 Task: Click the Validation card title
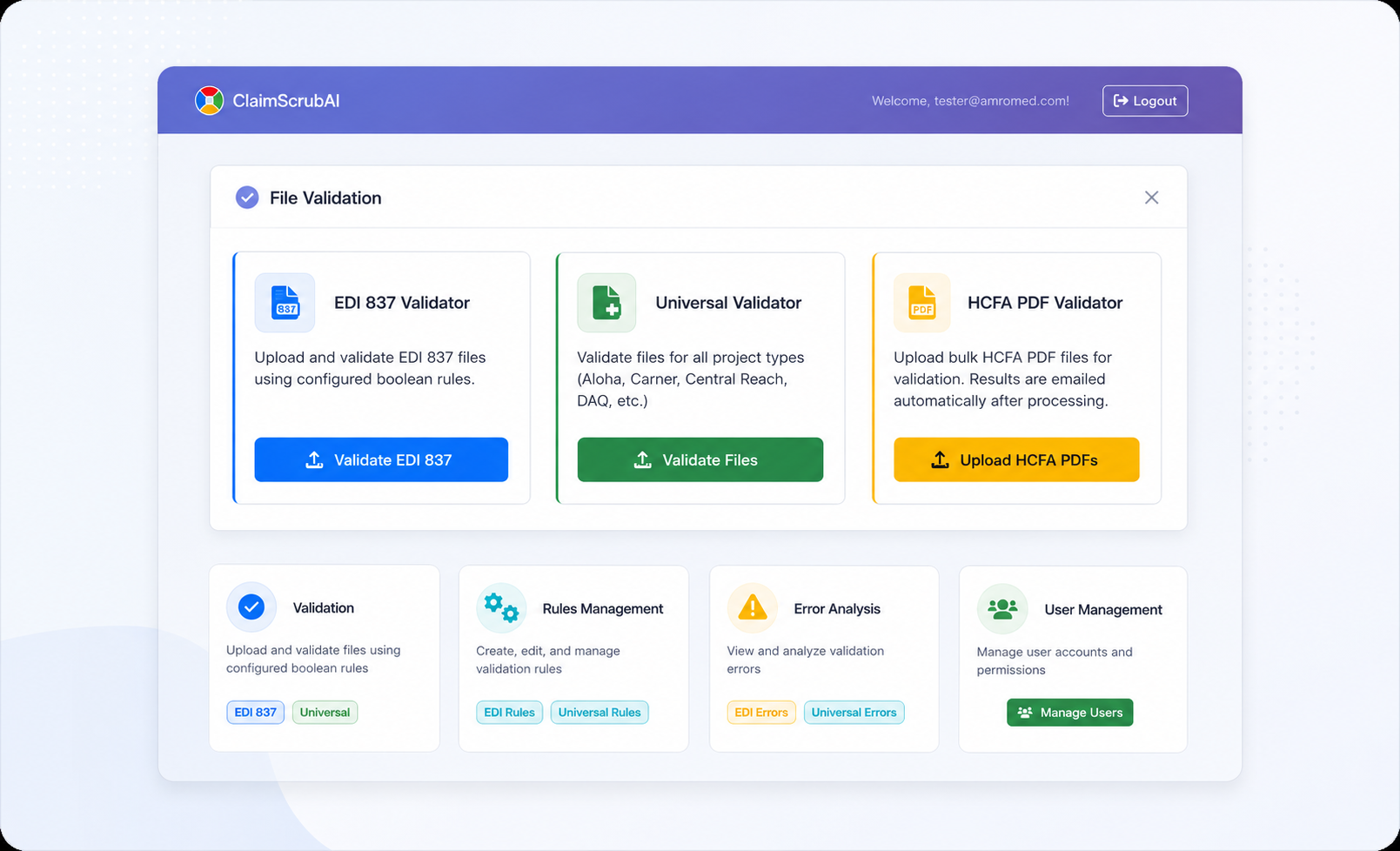324,608
